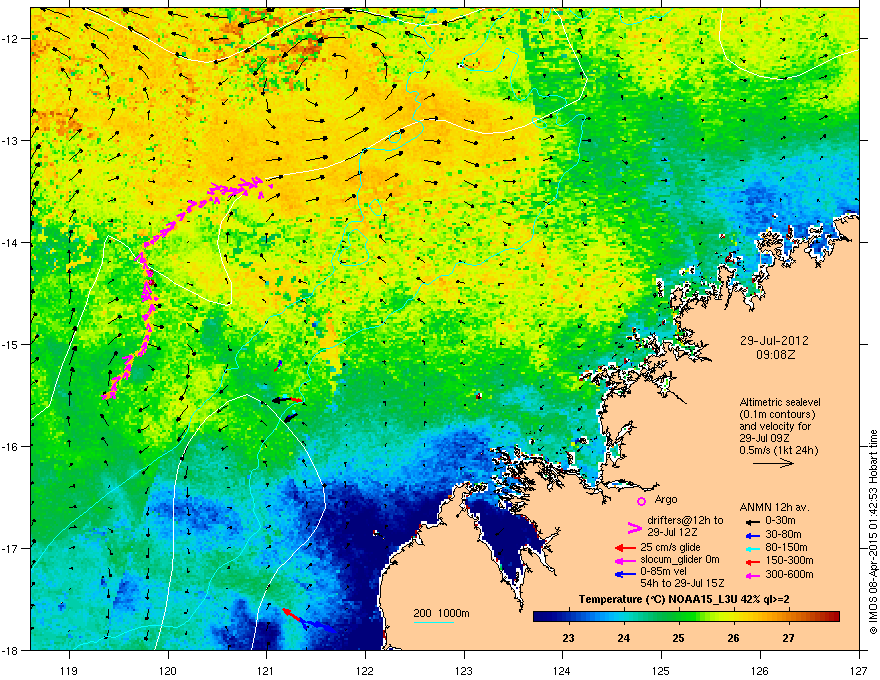Click latitude axis label '-18'
Screen dimensions: 880x680
coord(10,650)
